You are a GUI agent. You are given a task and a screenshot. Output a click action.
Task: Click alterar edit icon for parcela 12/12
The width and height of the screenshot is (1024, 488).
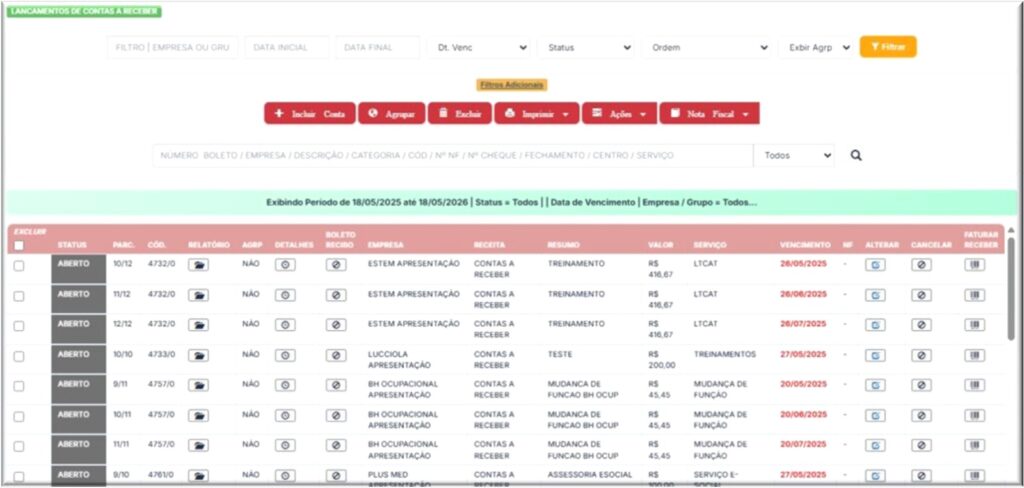click(875, 325)
